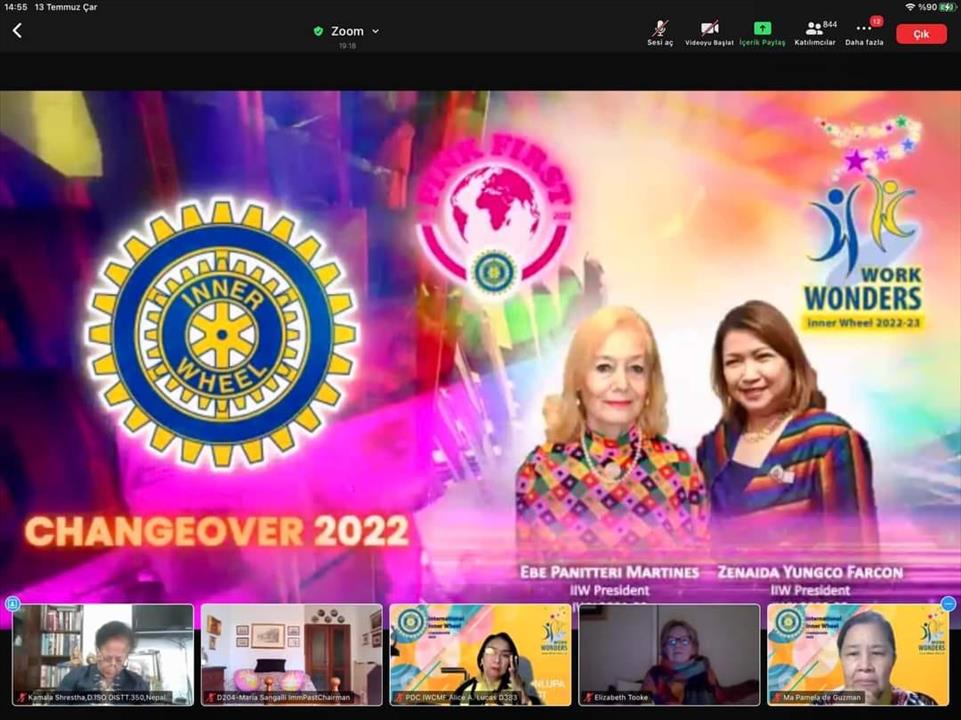Click muted mic icon beside D204-Maria Sangalli

point(211,697)
